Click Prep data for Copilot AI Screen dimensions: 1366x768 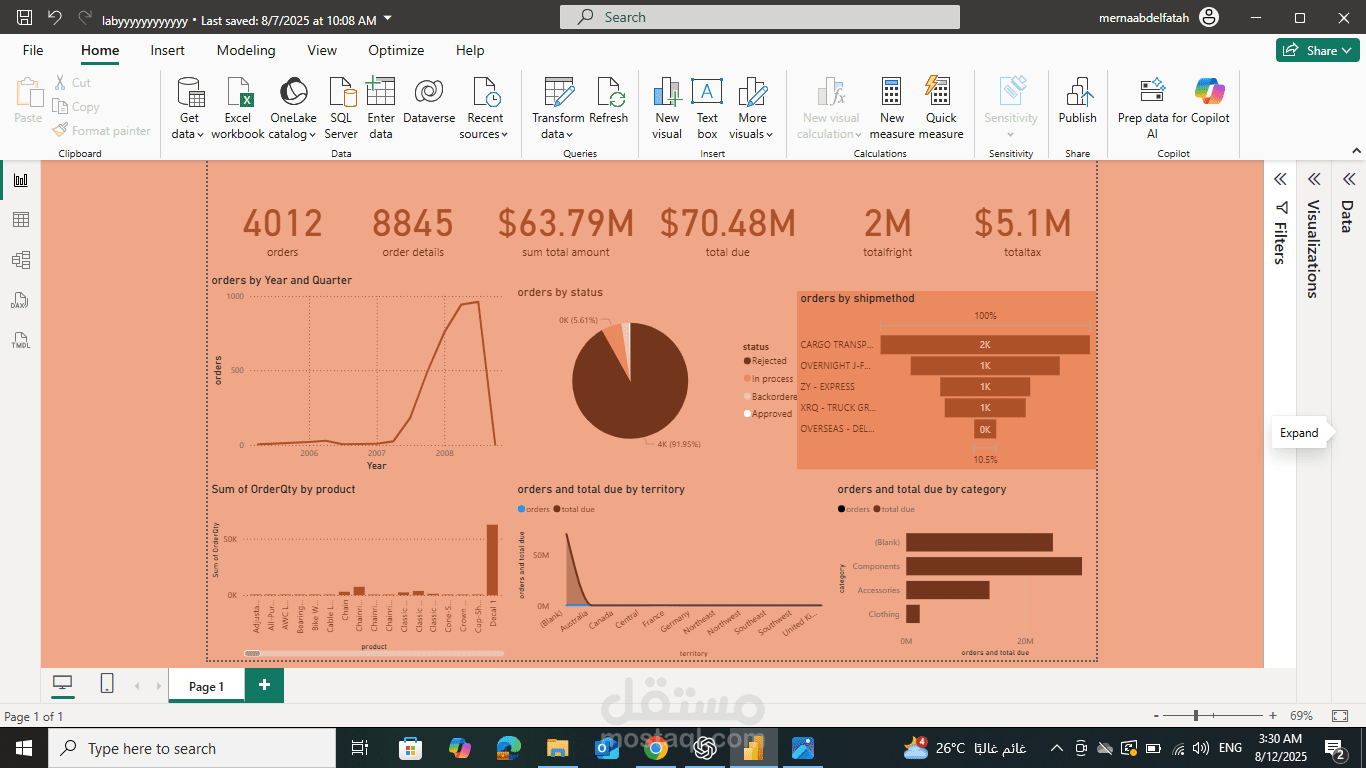(1152, 108)
